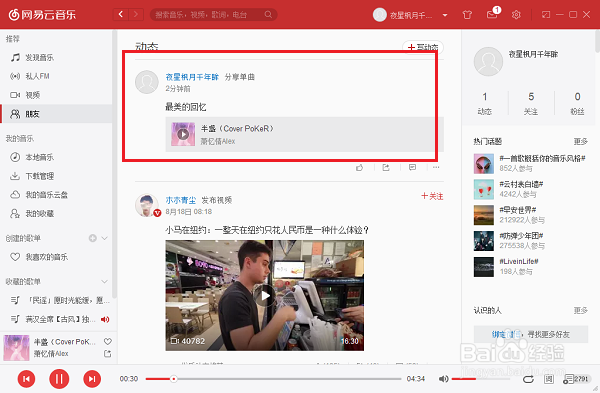Like the 最美的回忆 post
Image resolution: width=600 pixels, height=393 pixels.
point(359,167)
